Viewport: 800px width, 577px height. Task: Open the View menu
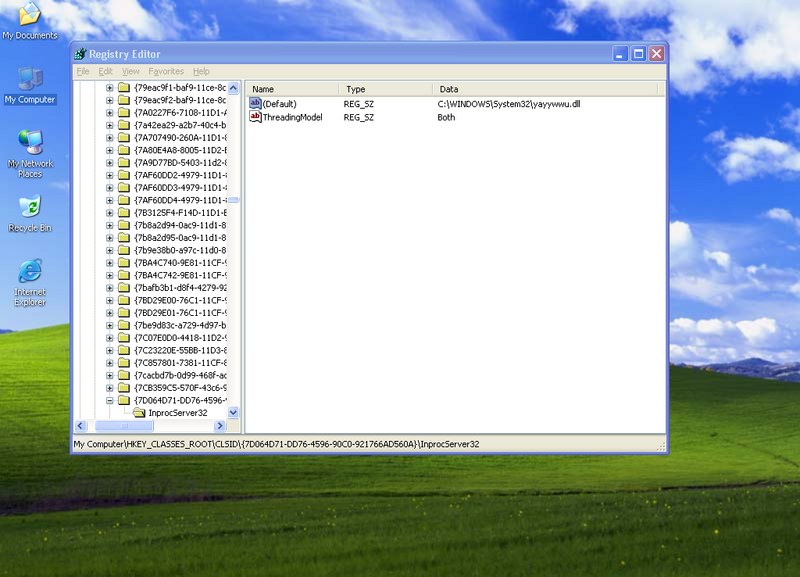(131, 71)
